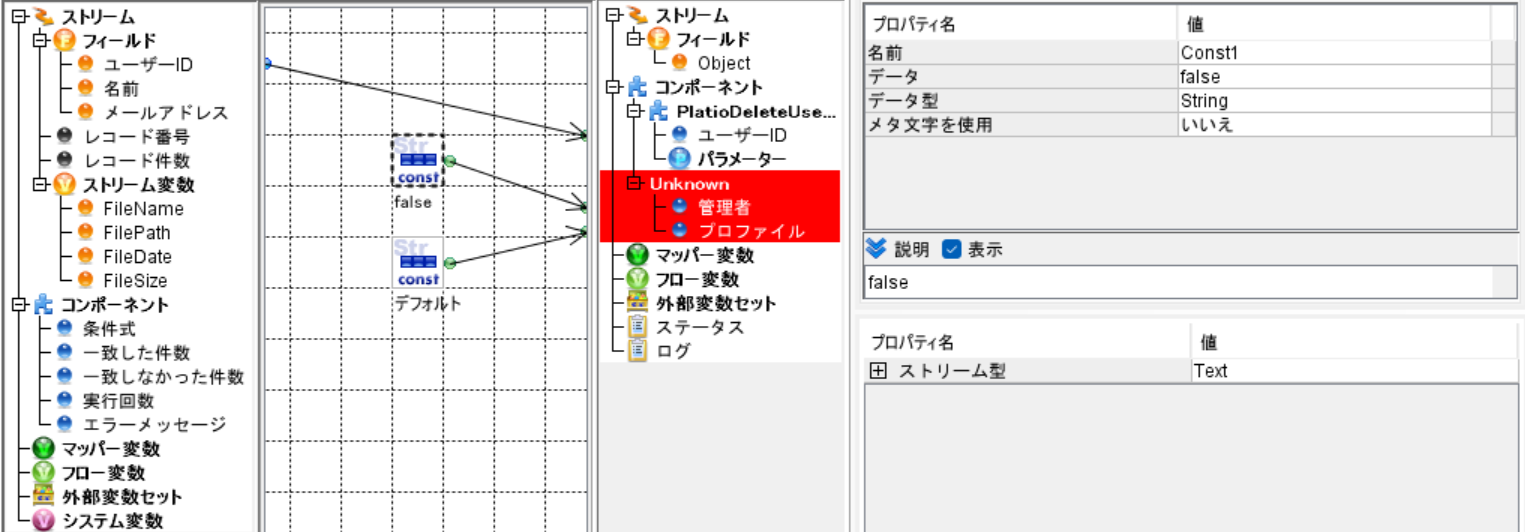1525x532 pixels.
Task: Collapse the right フィールド node
Action: tap(634, 39)
